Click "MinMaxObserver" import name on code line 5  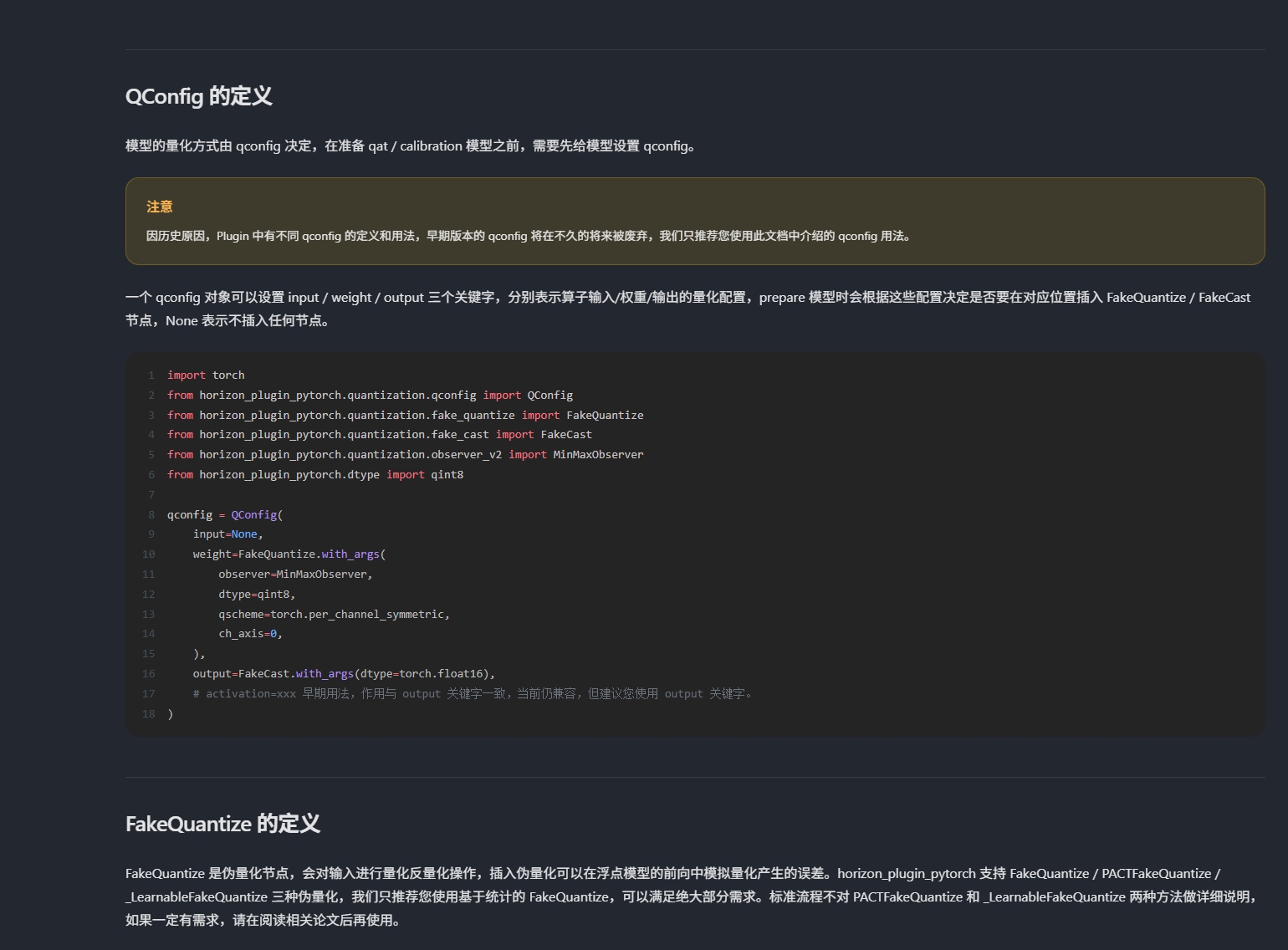point(598,455)
